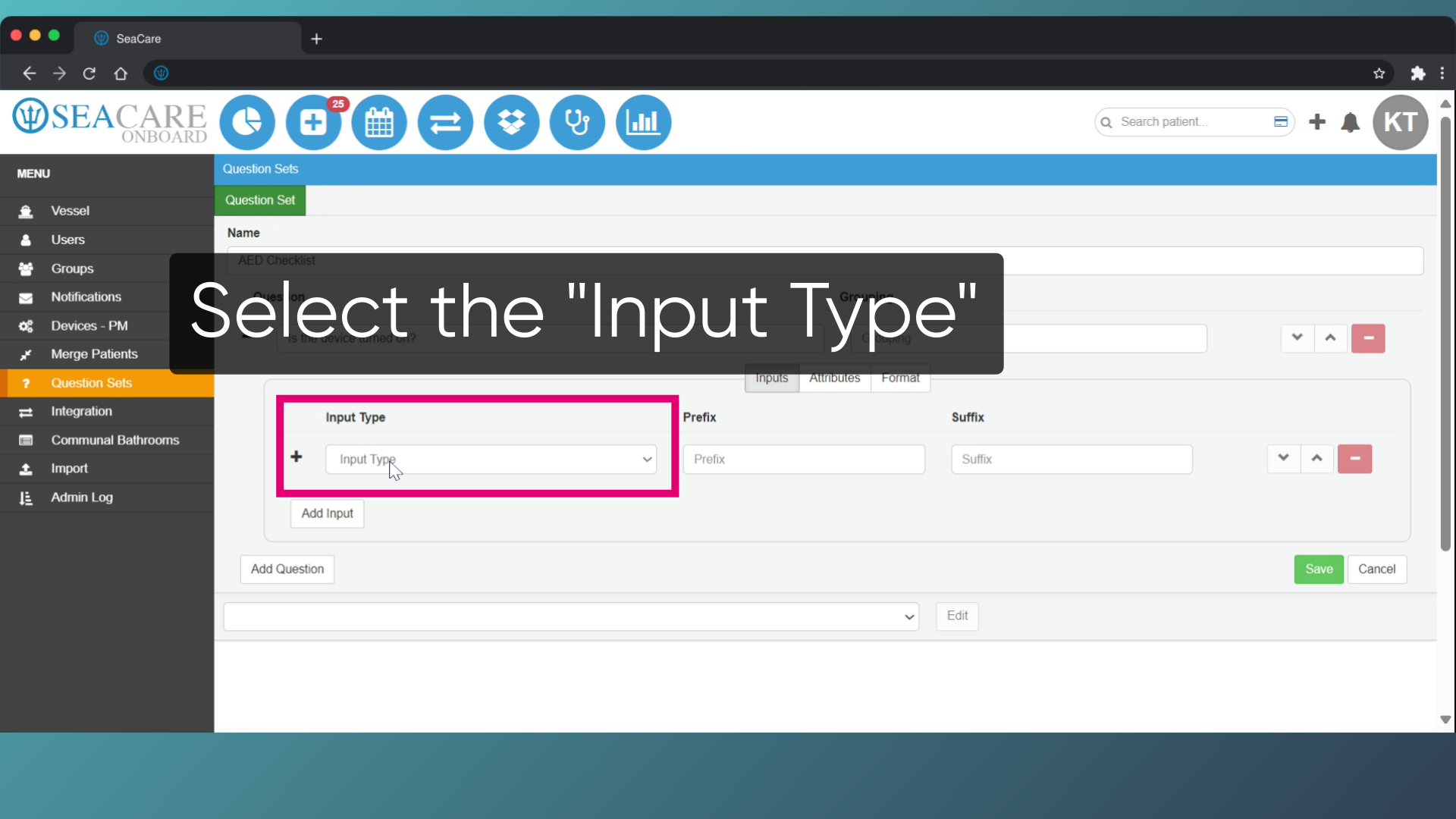This screenshot has width=1456, height=819.
Task: Open the notifications bell icon
Action: 1351,122
